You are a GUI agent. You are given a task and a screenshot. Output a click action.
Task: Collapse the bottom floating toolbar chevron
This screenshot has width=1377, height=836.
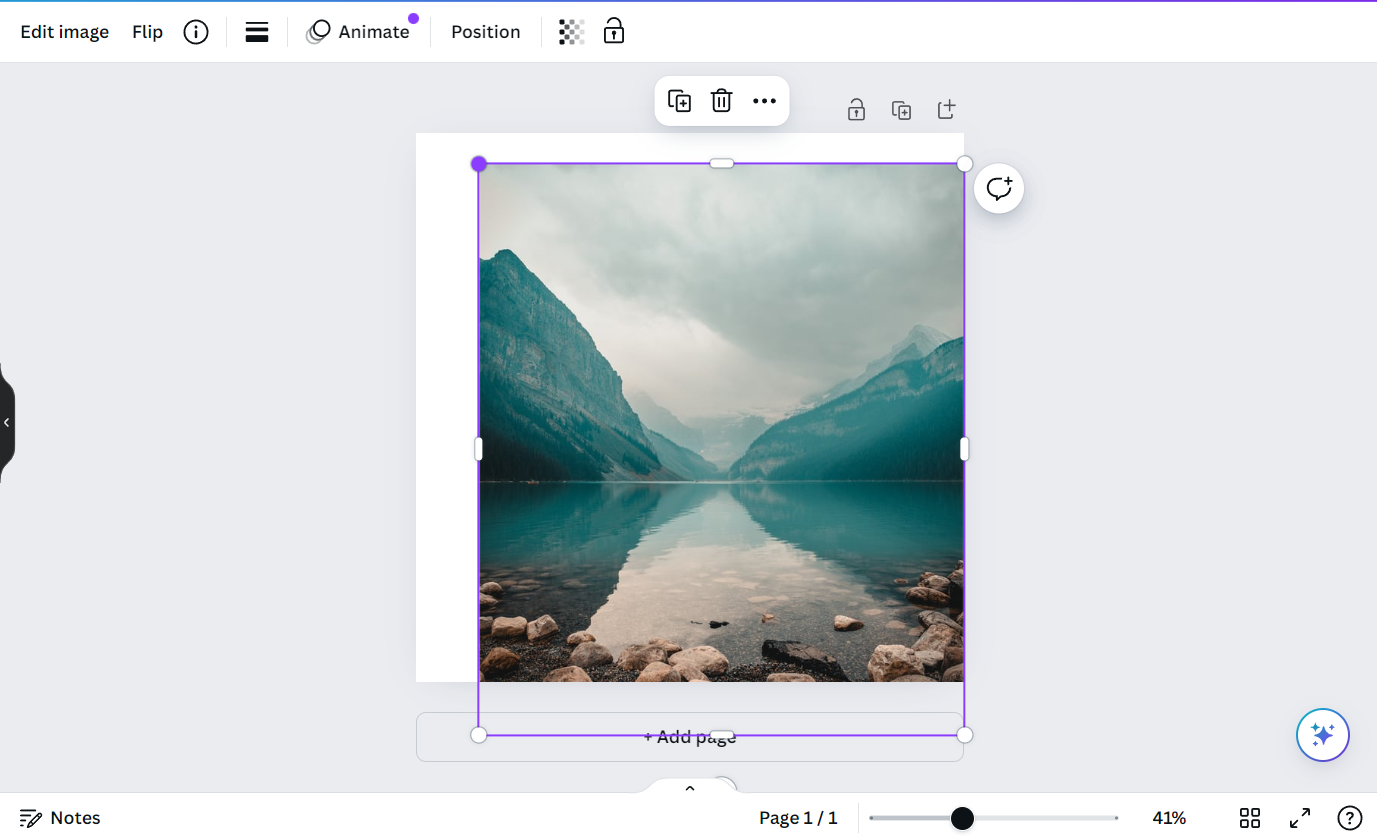pyautogui.click(x=689, y=787)
